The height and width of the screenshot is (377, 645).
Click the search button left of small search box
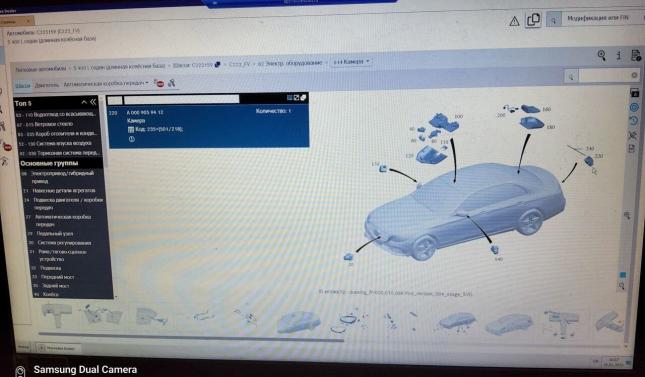coord(571,76)
